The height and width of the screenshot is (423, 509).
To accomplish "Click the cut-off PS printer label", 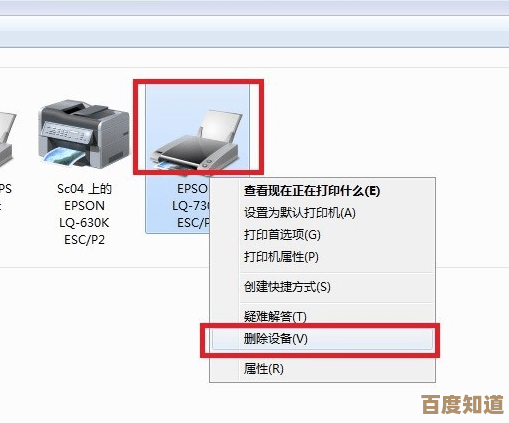I will [x=5, y=197].
